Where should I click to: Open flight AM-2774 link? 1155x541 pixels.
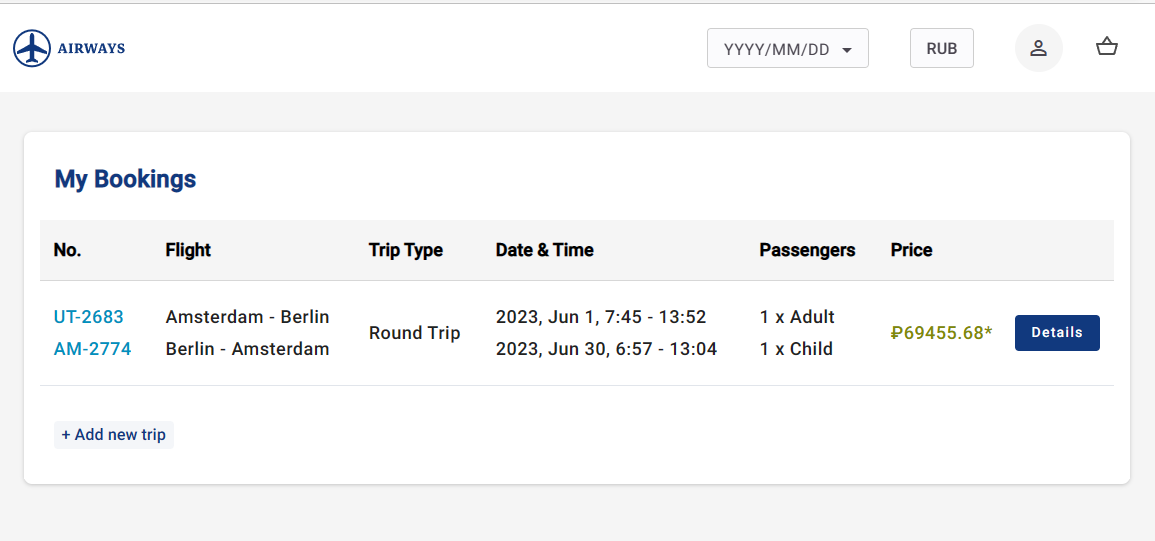click(x=92, y=349)
